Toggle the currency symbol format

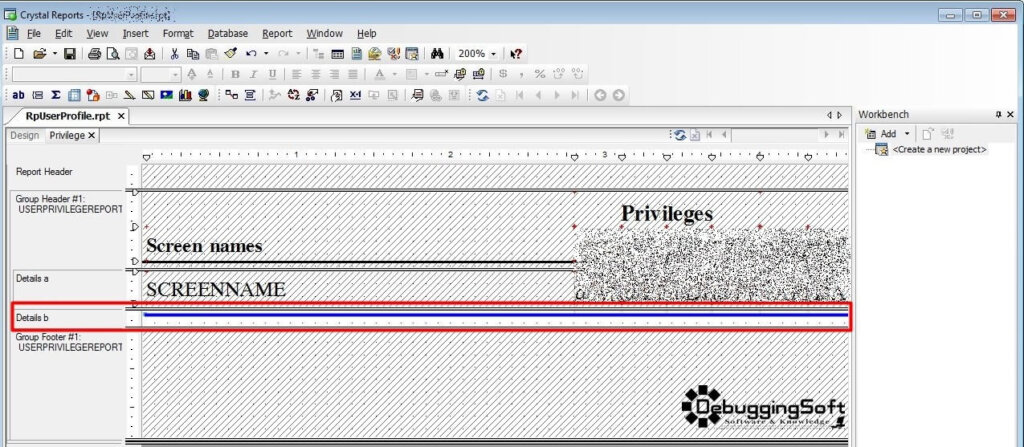point(502,74)
